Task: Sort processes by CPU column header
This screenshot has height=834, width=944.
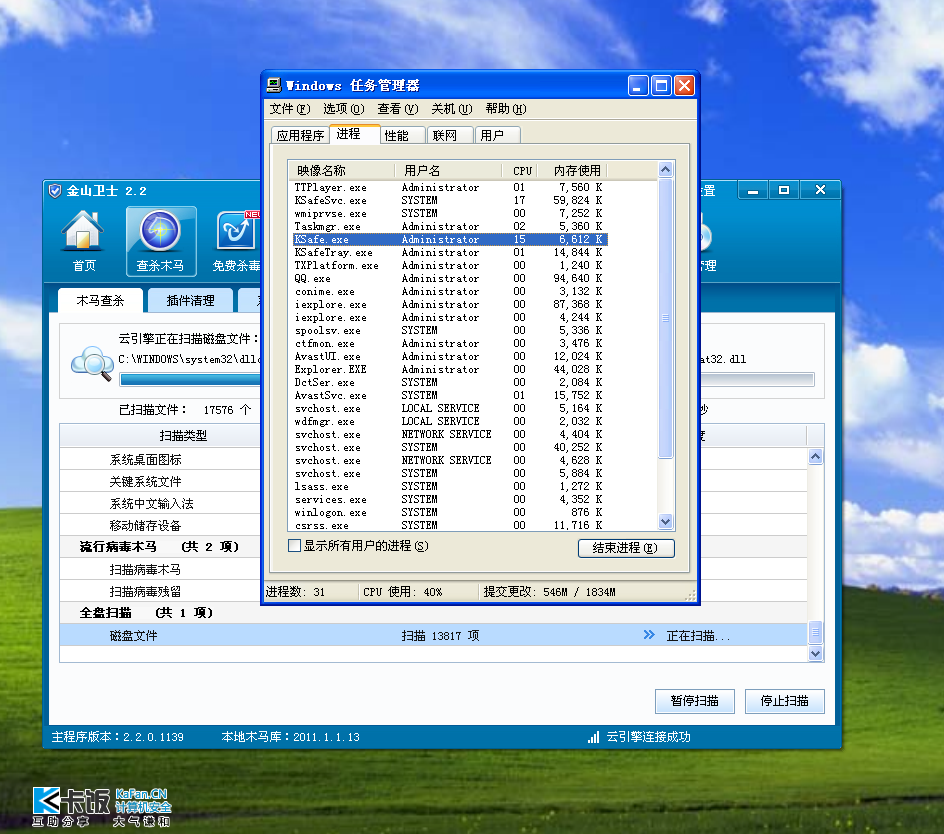Action: pyautogui.click(x=520, y=170)
